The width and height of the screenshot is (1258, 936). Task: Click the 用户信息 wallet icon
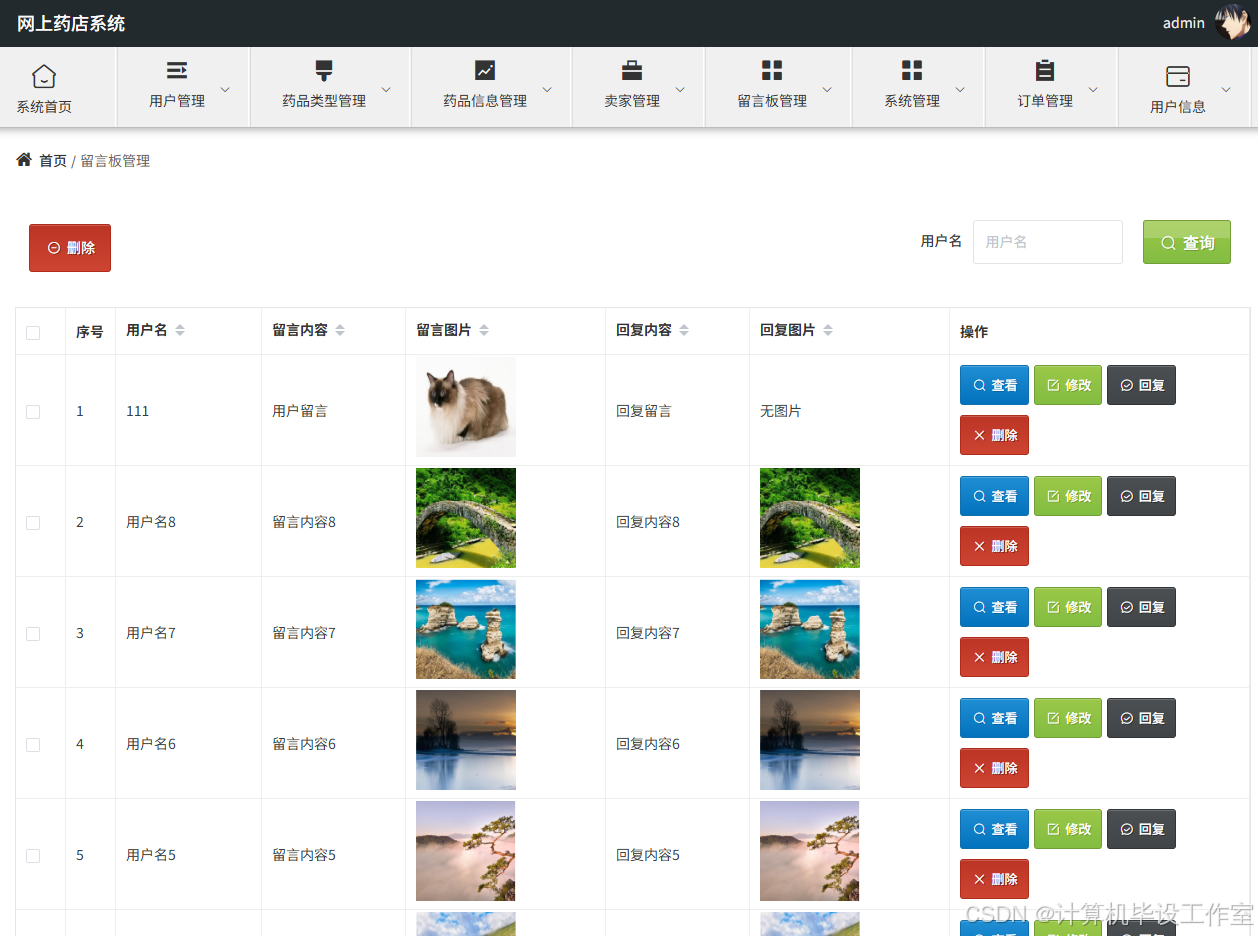point(1178,76)
